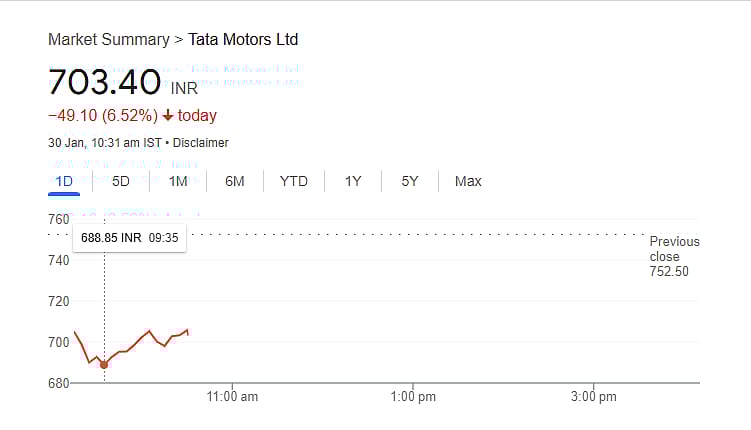Click the 703.40 stock price
Screen dimensions: 751x430
[x=105, y=81]
